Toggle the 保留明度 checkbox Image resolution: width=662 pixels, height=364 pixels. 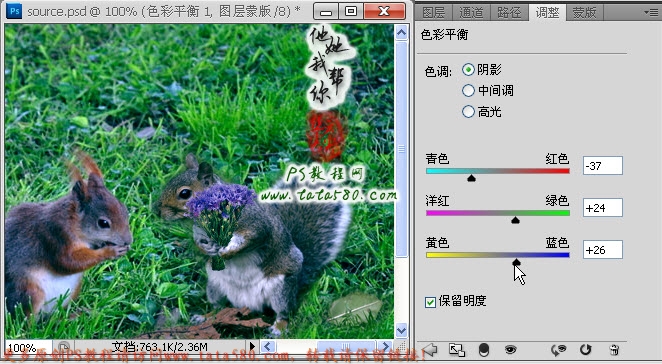tap(430, 302)
